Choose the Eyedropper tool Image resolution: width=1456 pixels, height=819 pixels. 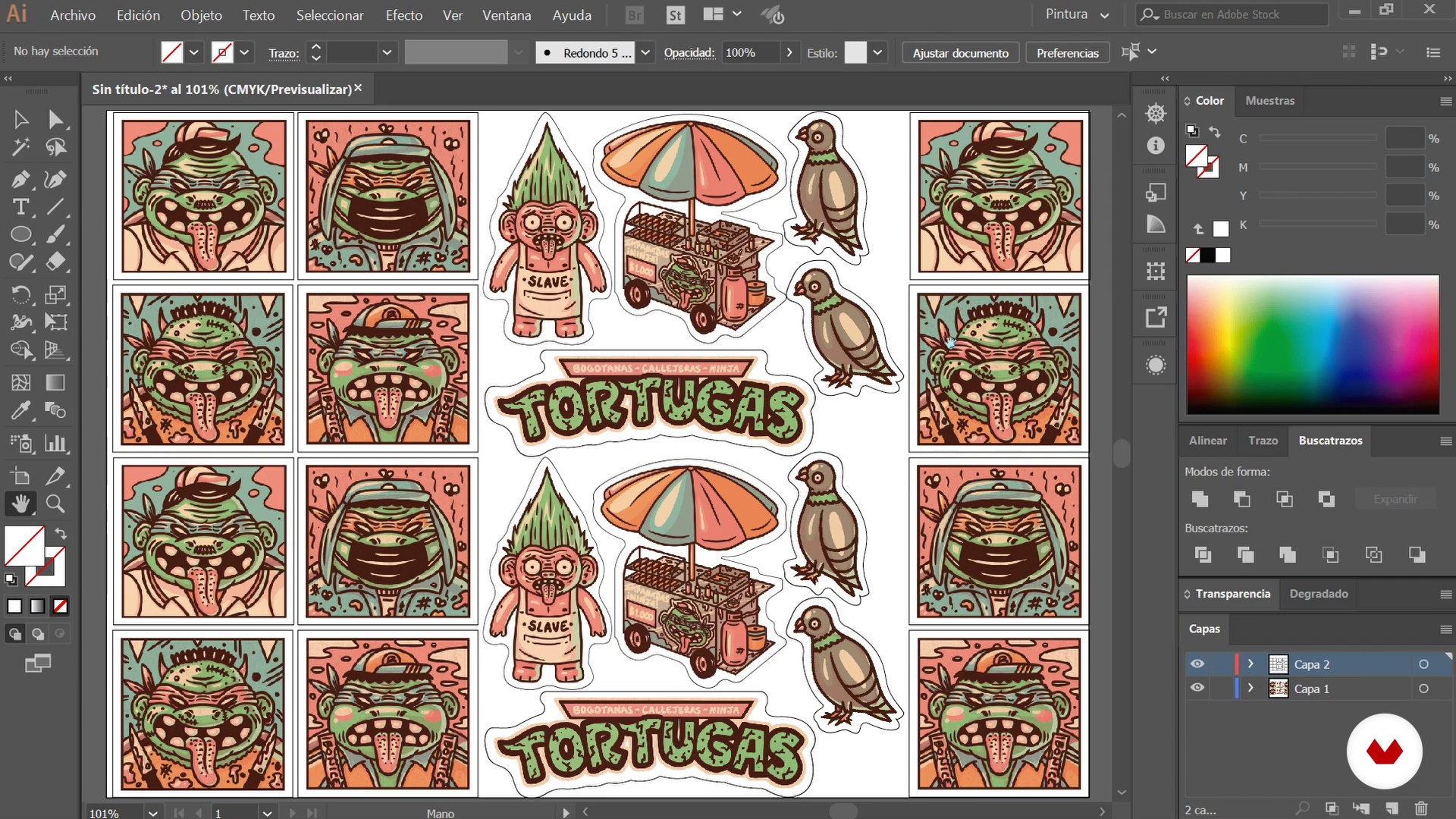click(20, 410)
